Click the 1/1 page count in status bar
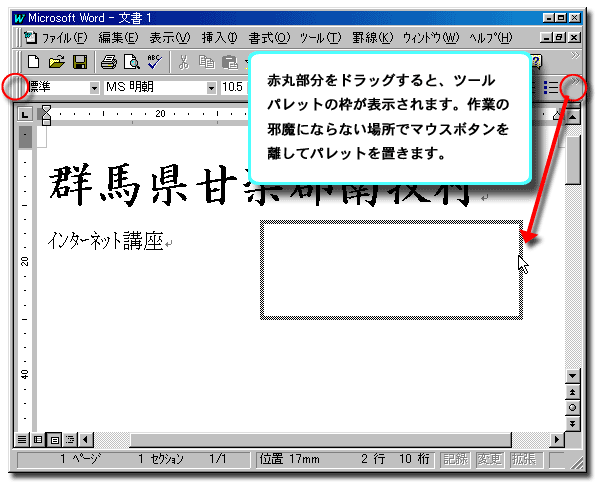This screenshot has height=488, width=600. (218, 459)
